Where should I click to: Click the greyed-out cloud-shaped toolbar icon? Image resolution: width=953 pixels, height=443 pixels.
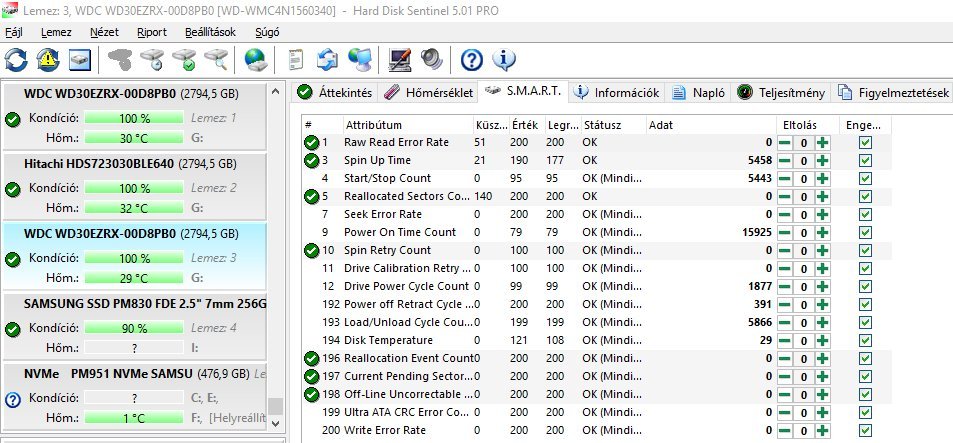pos(120,60)
